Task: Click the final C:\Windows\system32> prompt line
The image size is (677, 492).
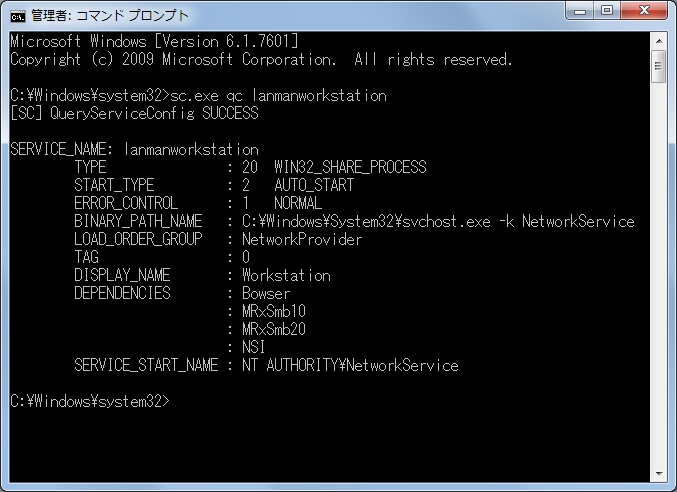Action: pos(90,401)
